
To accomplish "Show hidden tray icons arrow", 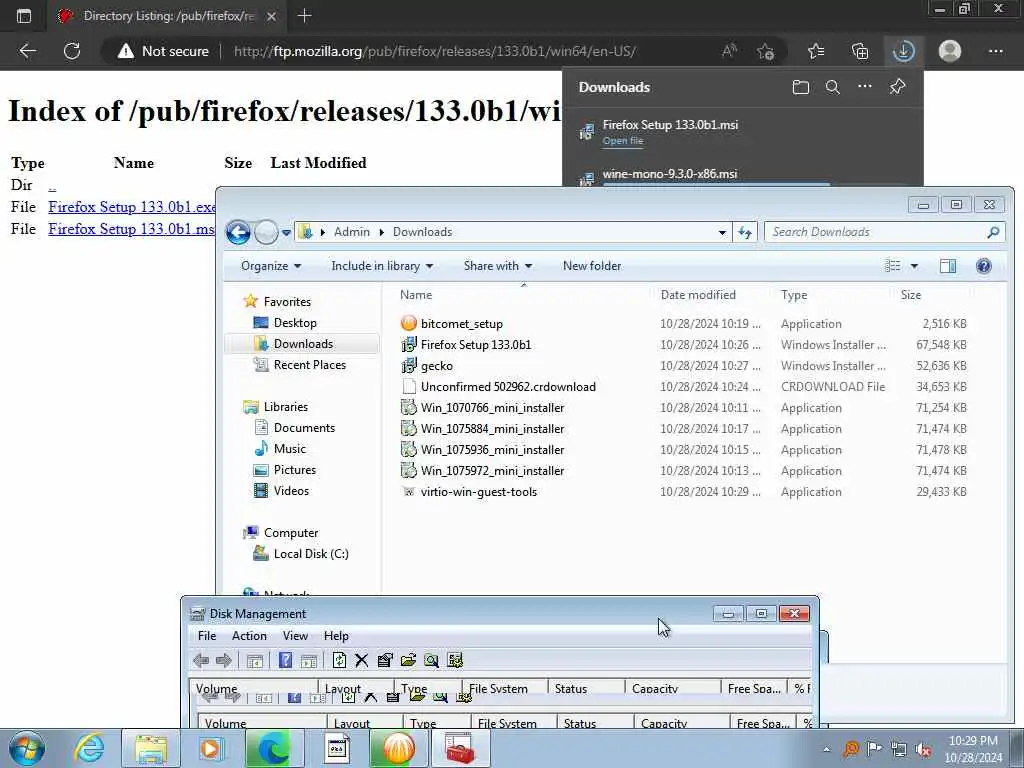I will [827, 749].
